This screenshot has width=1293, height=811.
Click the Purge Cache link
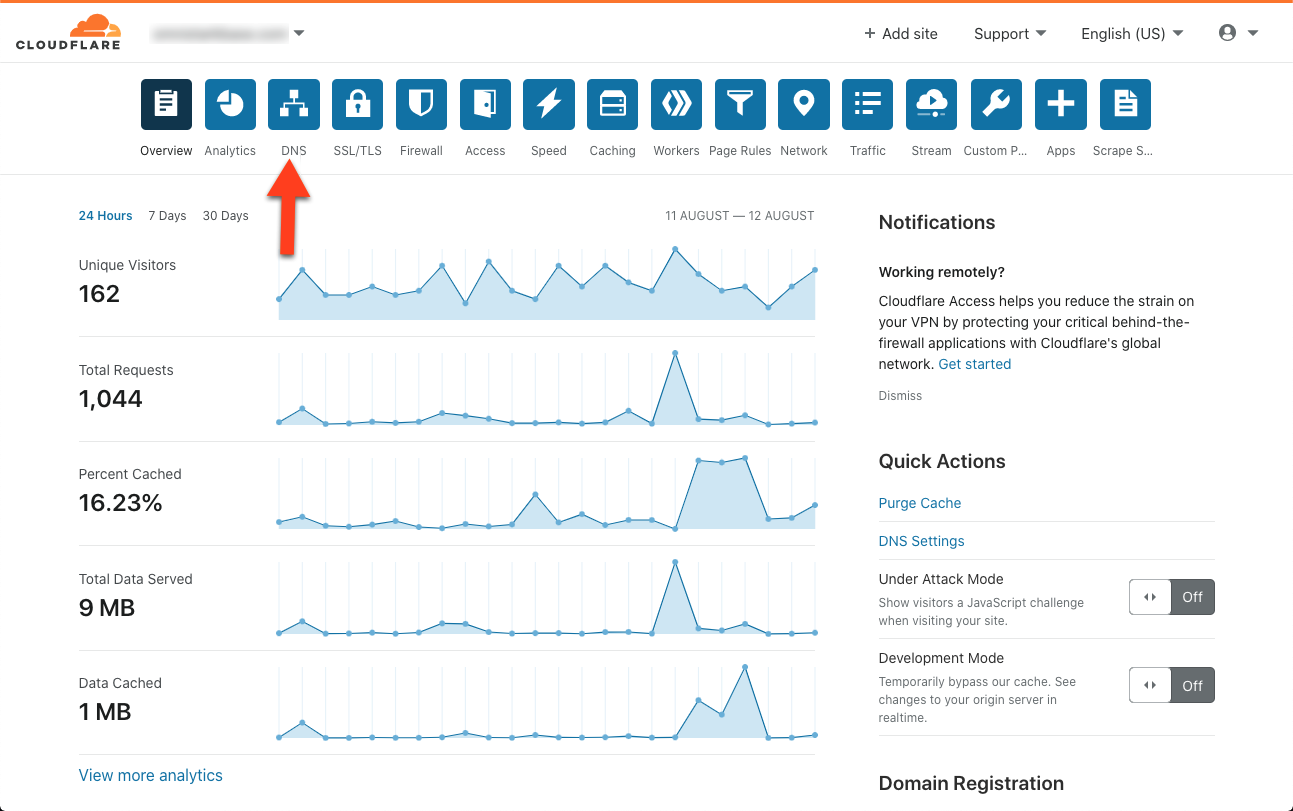click(920, 503)
